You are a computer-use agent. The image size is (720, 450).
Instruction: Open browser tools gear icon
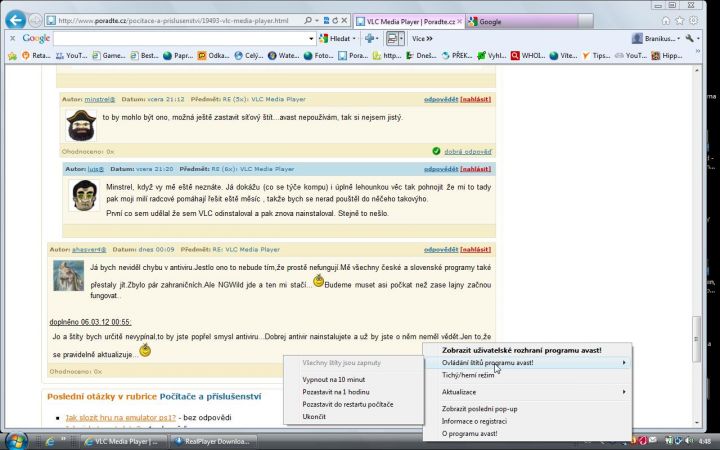point(693,21)
